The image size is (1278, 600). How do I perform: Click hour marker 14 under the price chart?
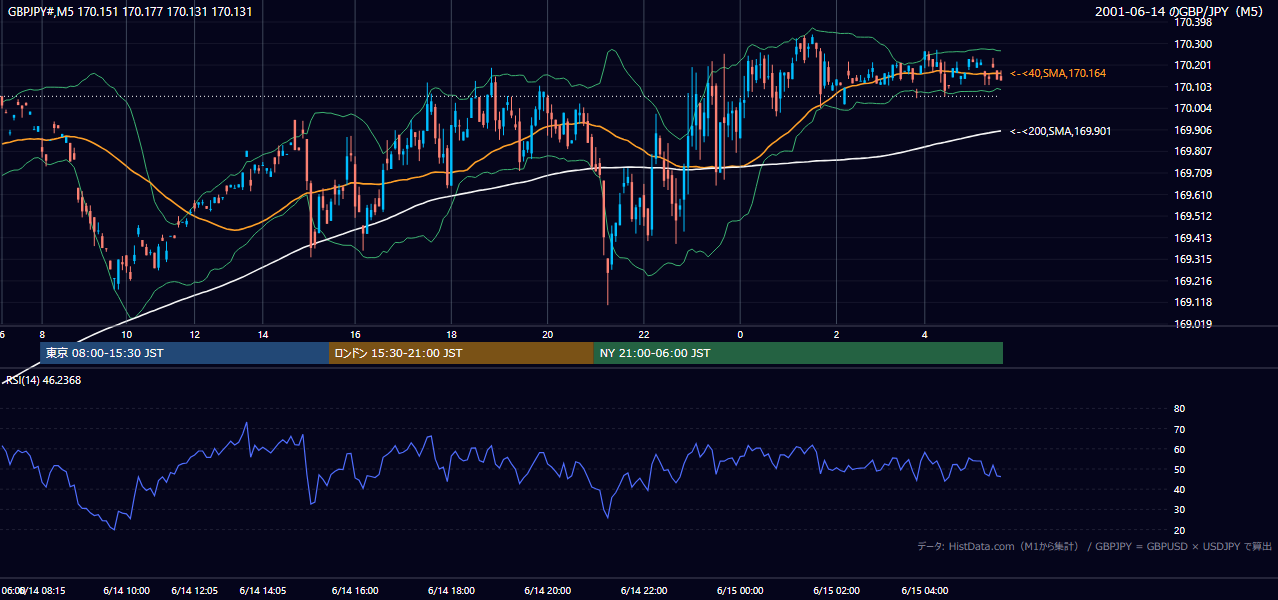click(263, 334)
